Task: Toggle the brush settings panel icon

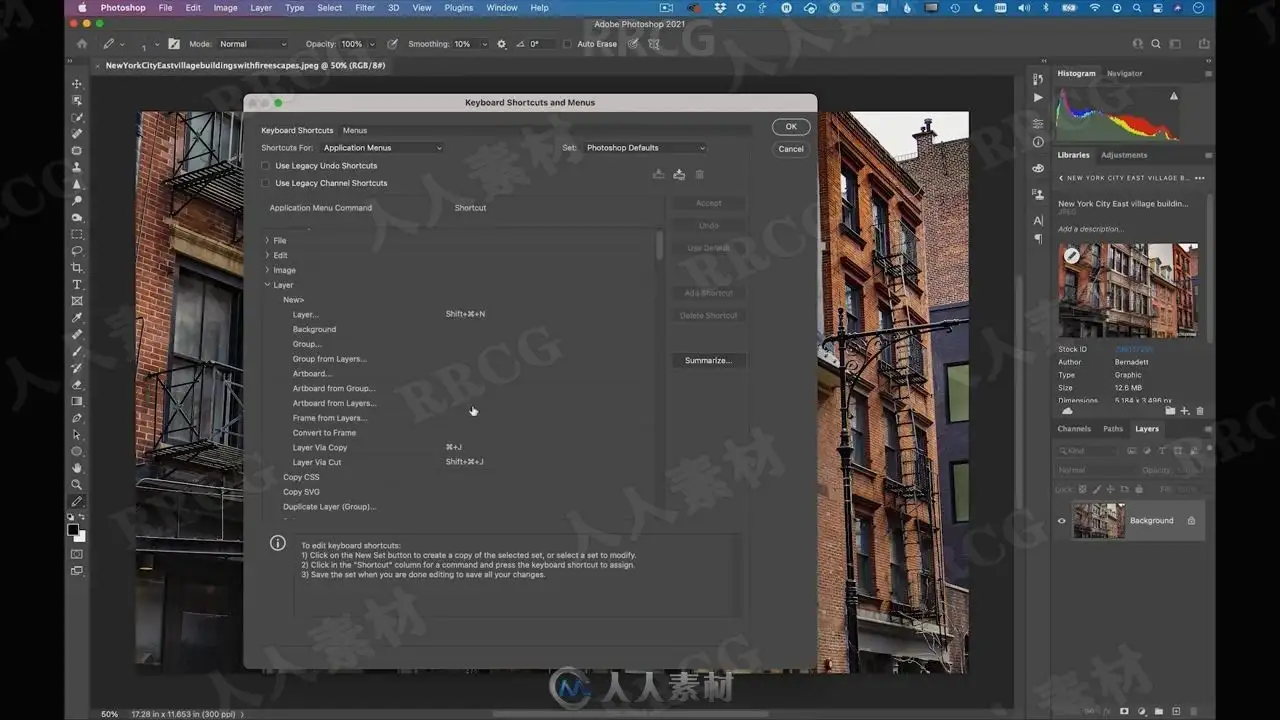Action: click(174, 44)
